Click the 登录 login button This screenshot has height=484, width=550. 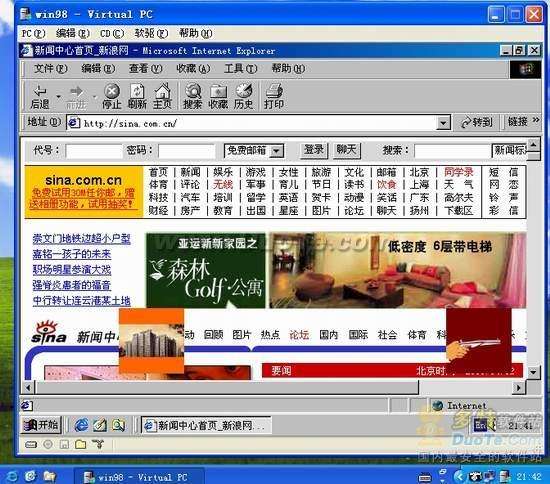314,150
